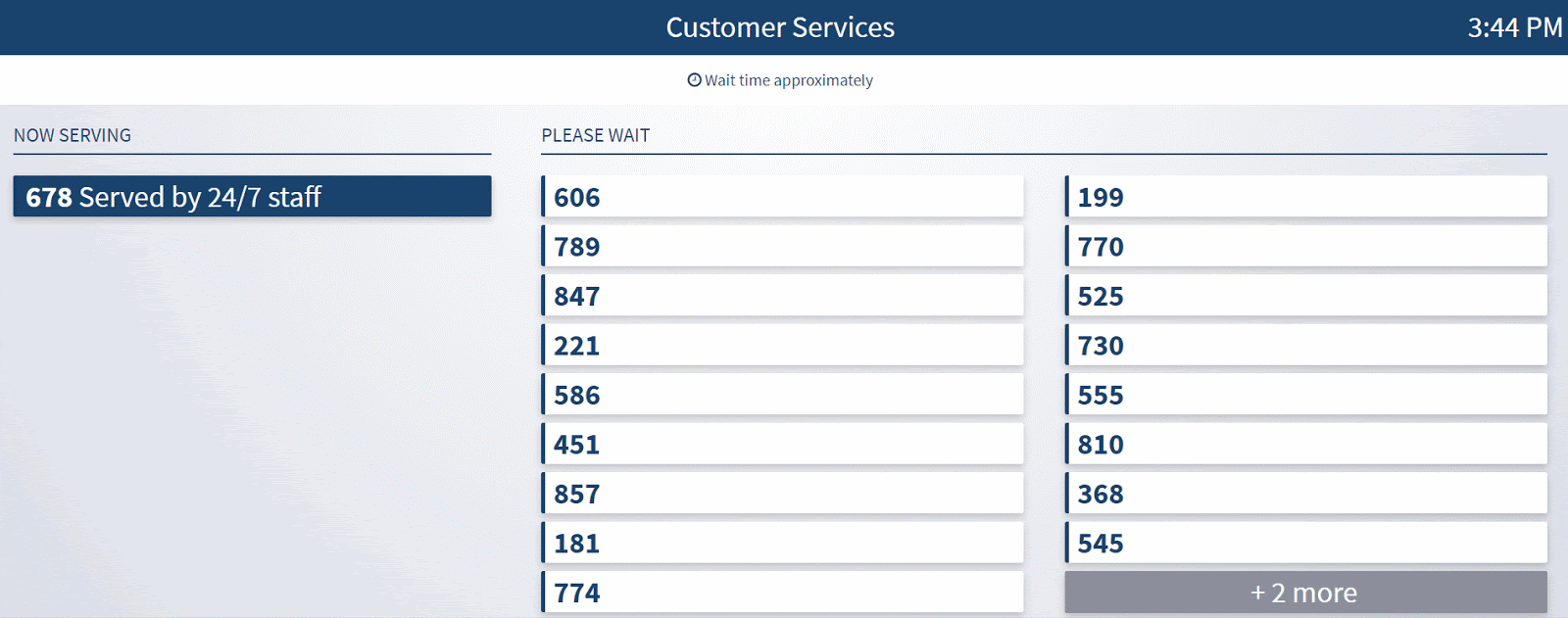Screen dimensions: 1568x618
Task: Select waiting ticket 221
Action: pos(782,346)
